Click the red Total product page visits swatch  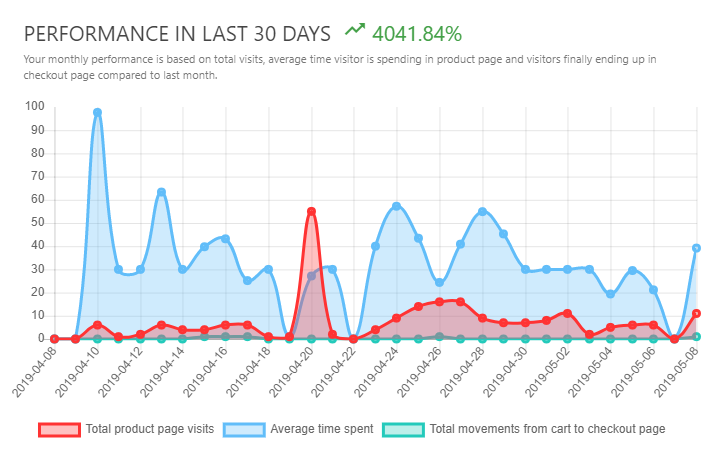click(x=59, y=430)
